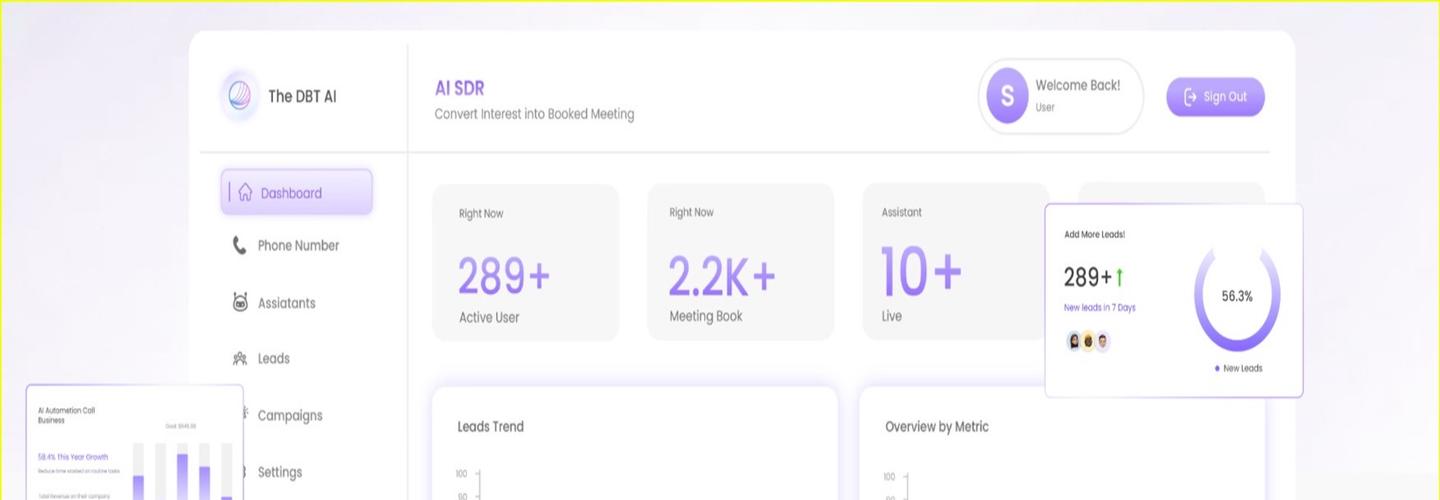Click the lead avatars group in leads card
1440x500 pixels.
click(x=1088, y=342)
